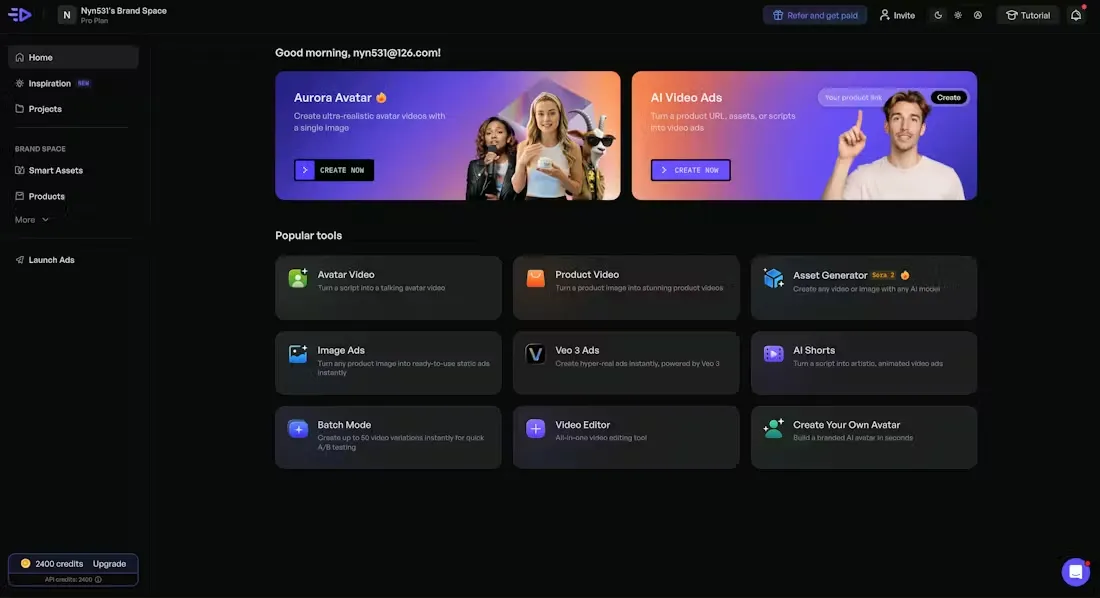Click Upgrade next to credits
The height and width of the screenshot is (598, 1100).
click(109, 564)
